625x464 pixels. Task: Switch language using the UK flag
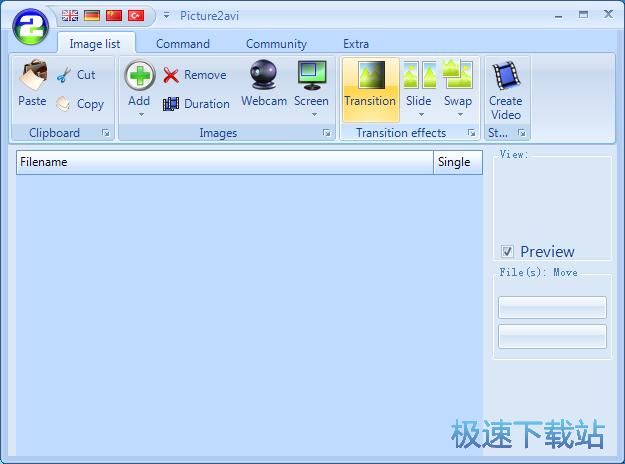pos(70,16)
